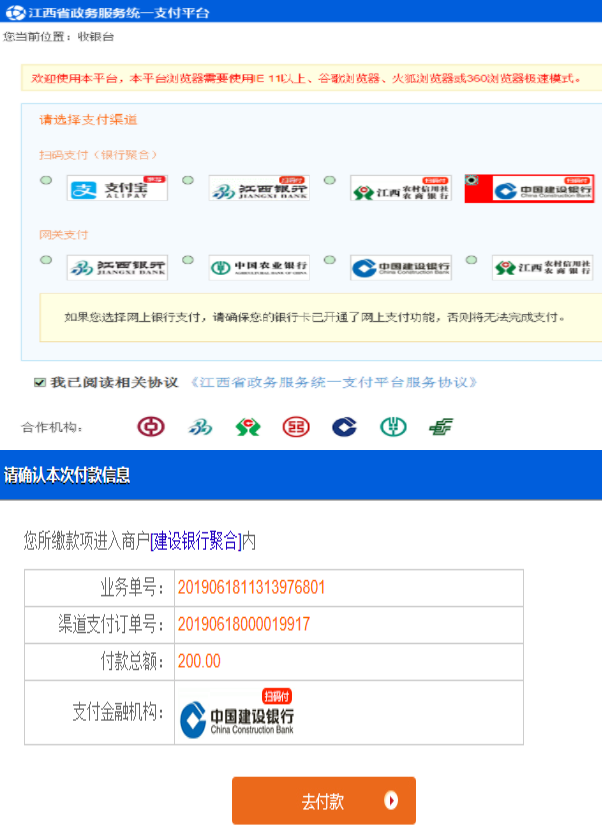Image resolution: width=602 pixels, height=837 pixels.
Task: Click the highlighted China Construction Bank scan logo
Action: [x=542, y=188]
